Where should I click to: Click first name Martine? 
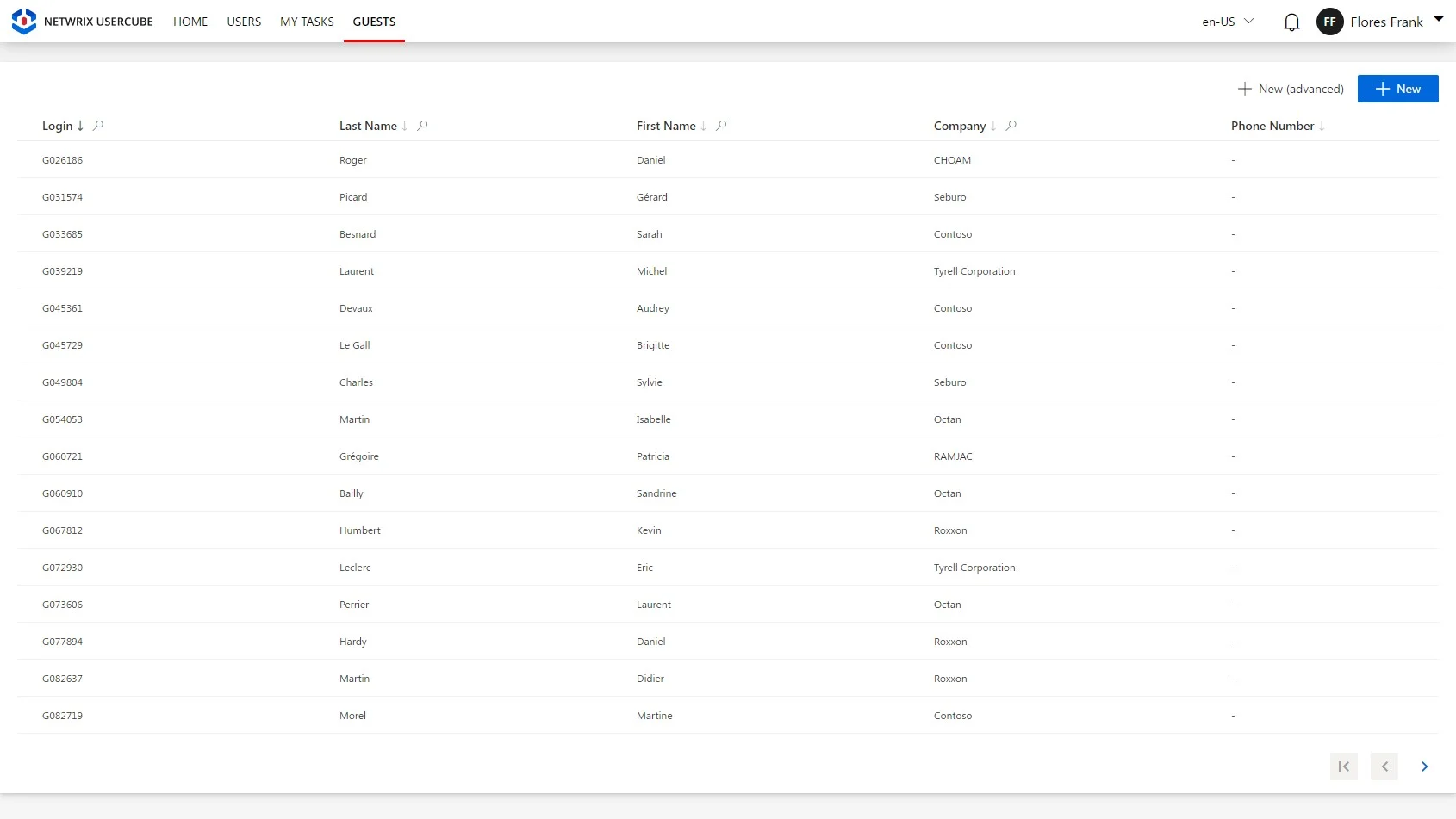pos(655,716)
